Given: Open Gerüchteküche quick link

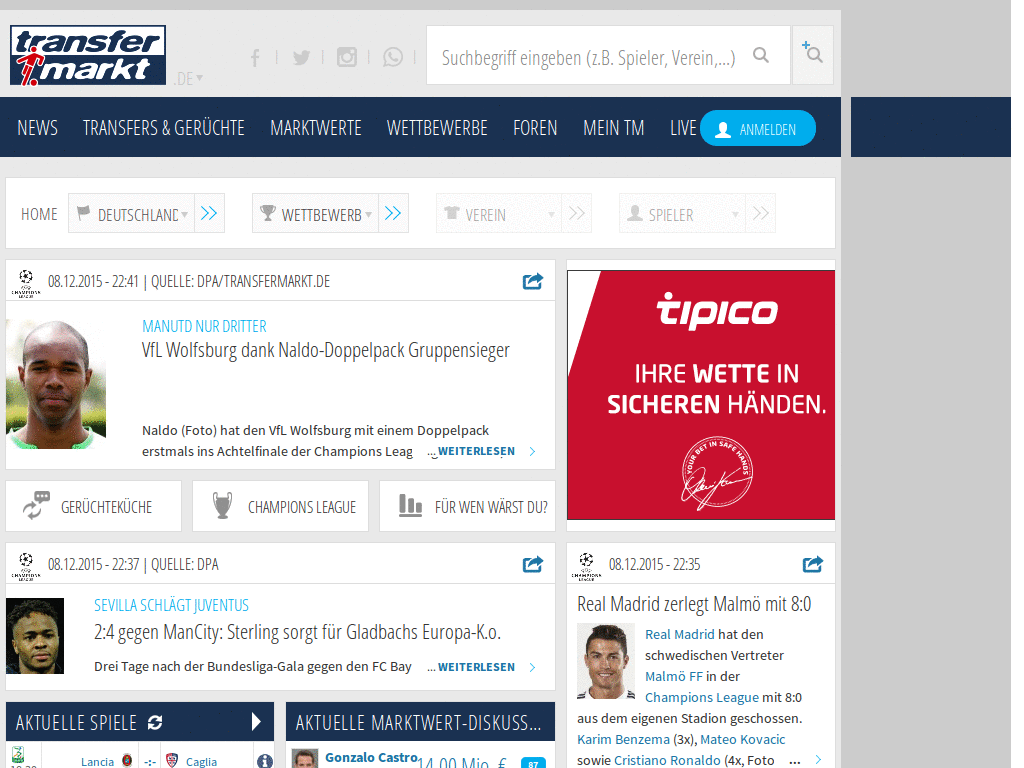Looking at the screenshot, I should (x=93, y=506).
